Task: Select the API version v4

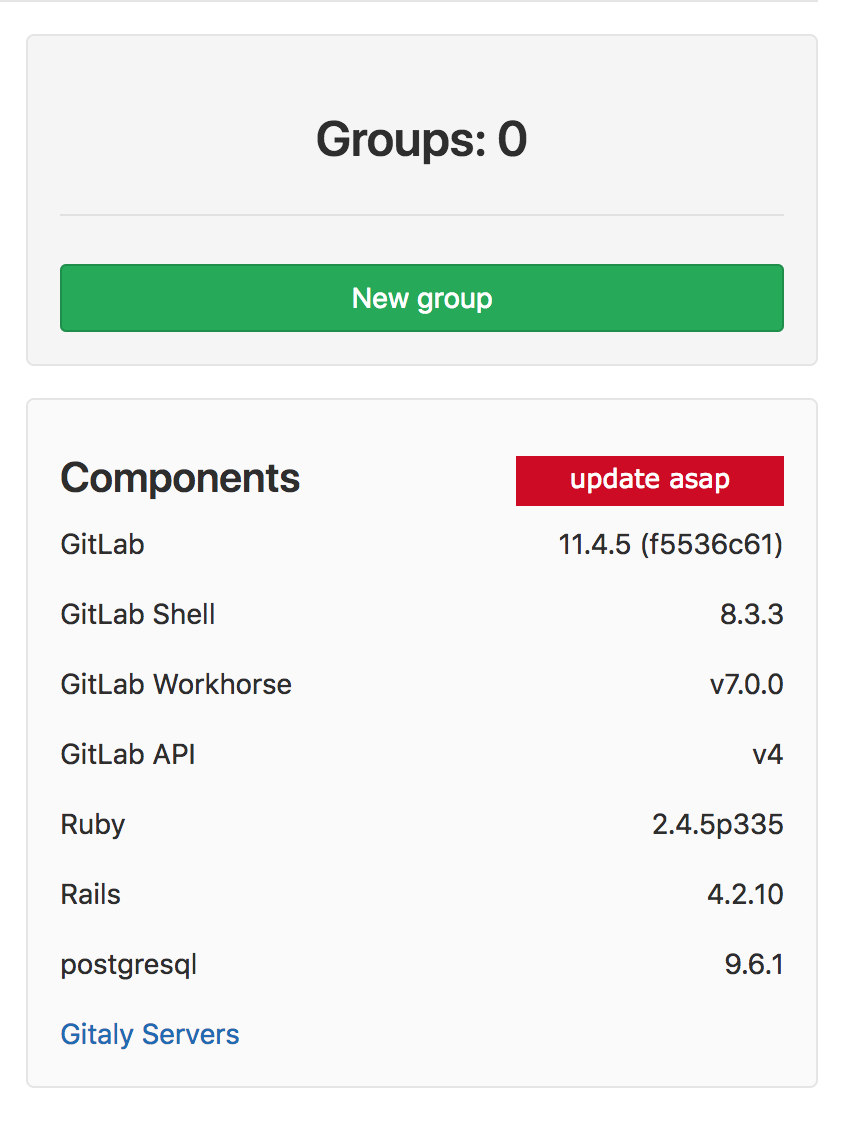Action: (767, 755)
